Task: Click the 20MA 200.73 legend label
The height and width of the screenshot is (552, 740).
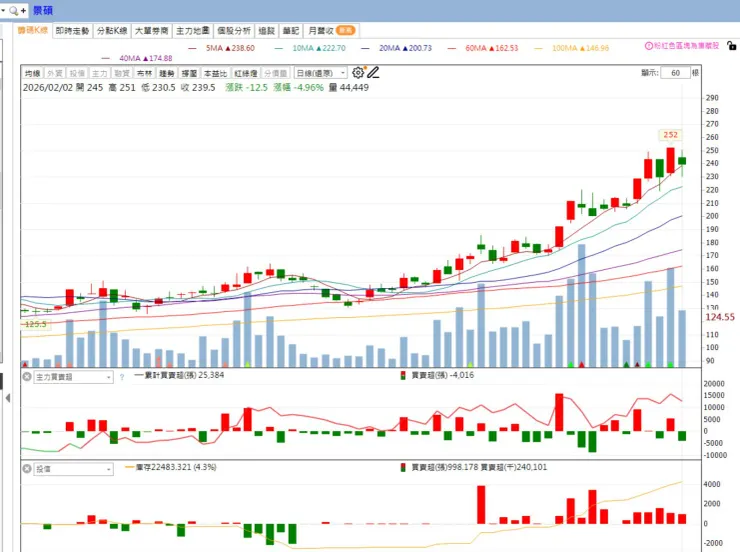Action: 405,48
